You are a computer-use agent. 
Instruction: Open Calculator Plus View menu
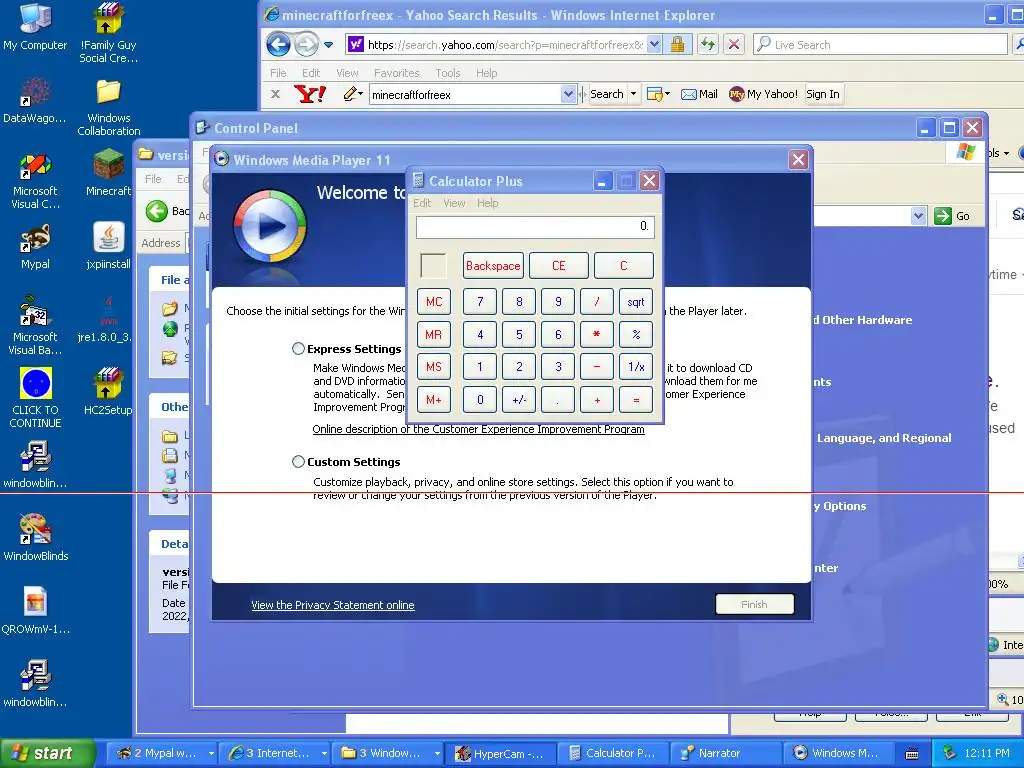click(455, 203)
